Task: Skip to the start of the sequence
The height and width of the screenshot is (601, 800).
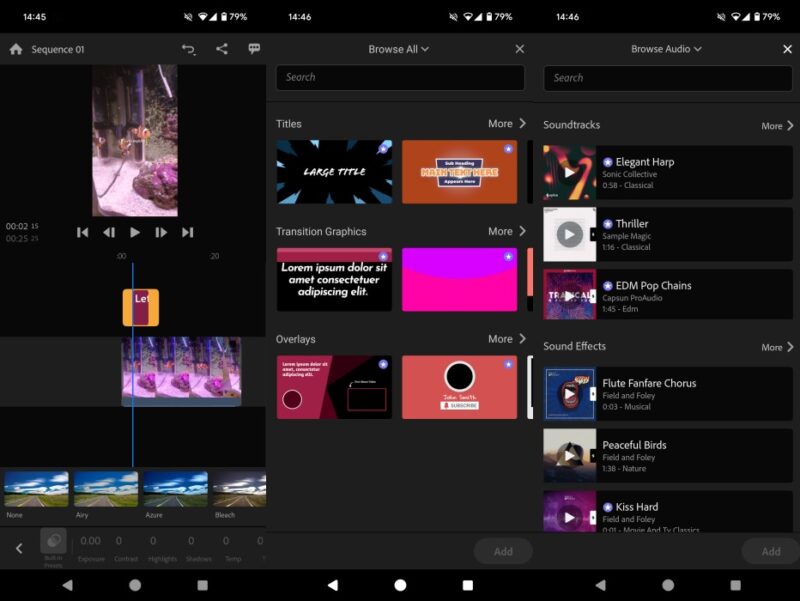Action: tap(83, 233)
